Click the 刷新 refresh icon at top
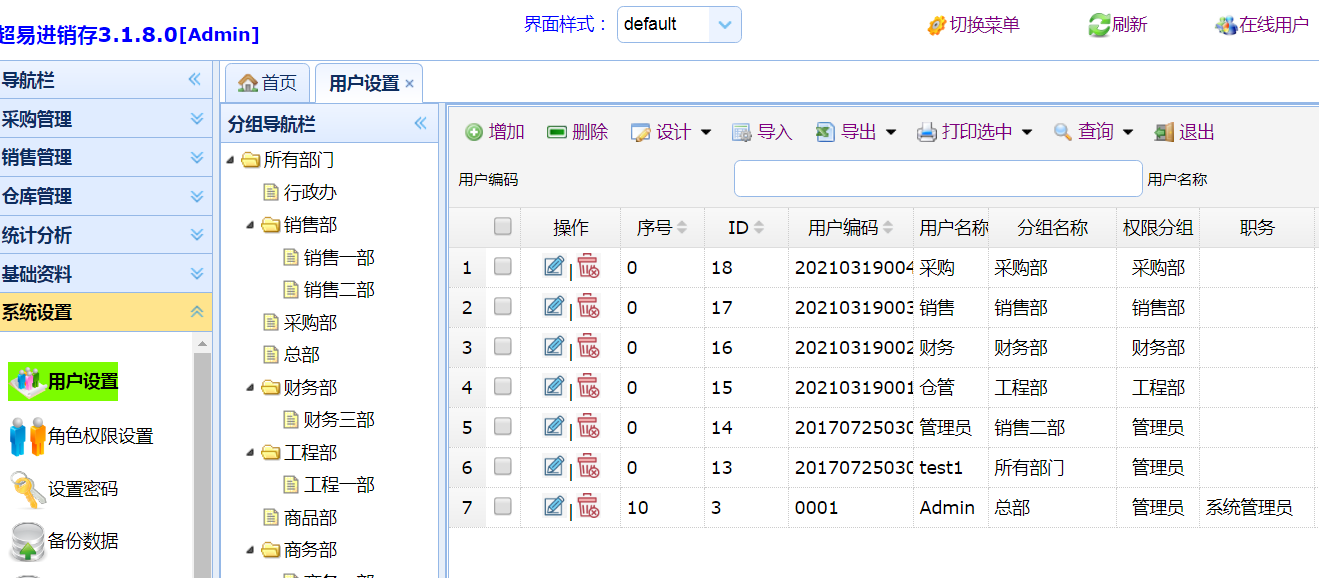The image size is (1319, 578). [x=1099, y=25]
